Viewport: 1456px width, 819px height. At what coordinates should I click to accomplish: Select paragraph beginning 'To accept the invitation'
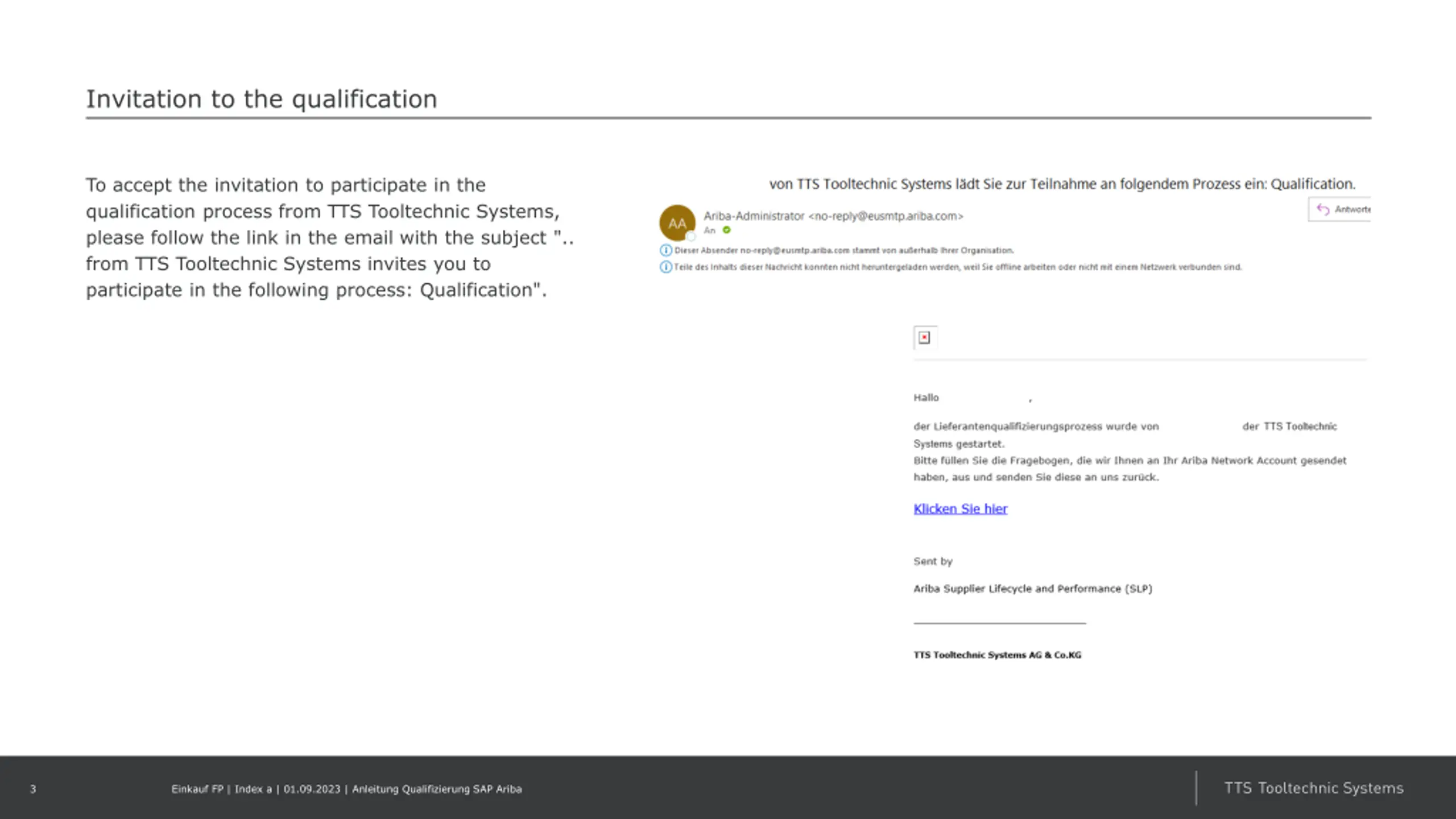tap(330, 237)
